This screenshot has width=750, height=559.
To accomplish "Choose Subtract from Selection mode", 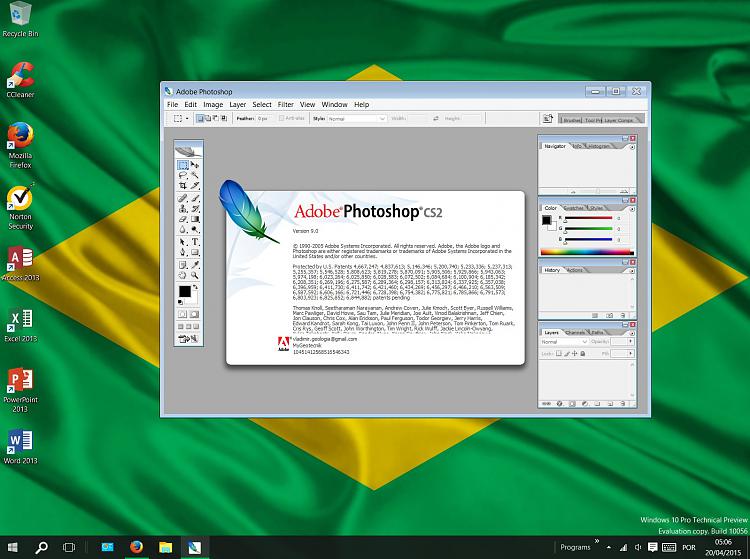I will point(216,118).
